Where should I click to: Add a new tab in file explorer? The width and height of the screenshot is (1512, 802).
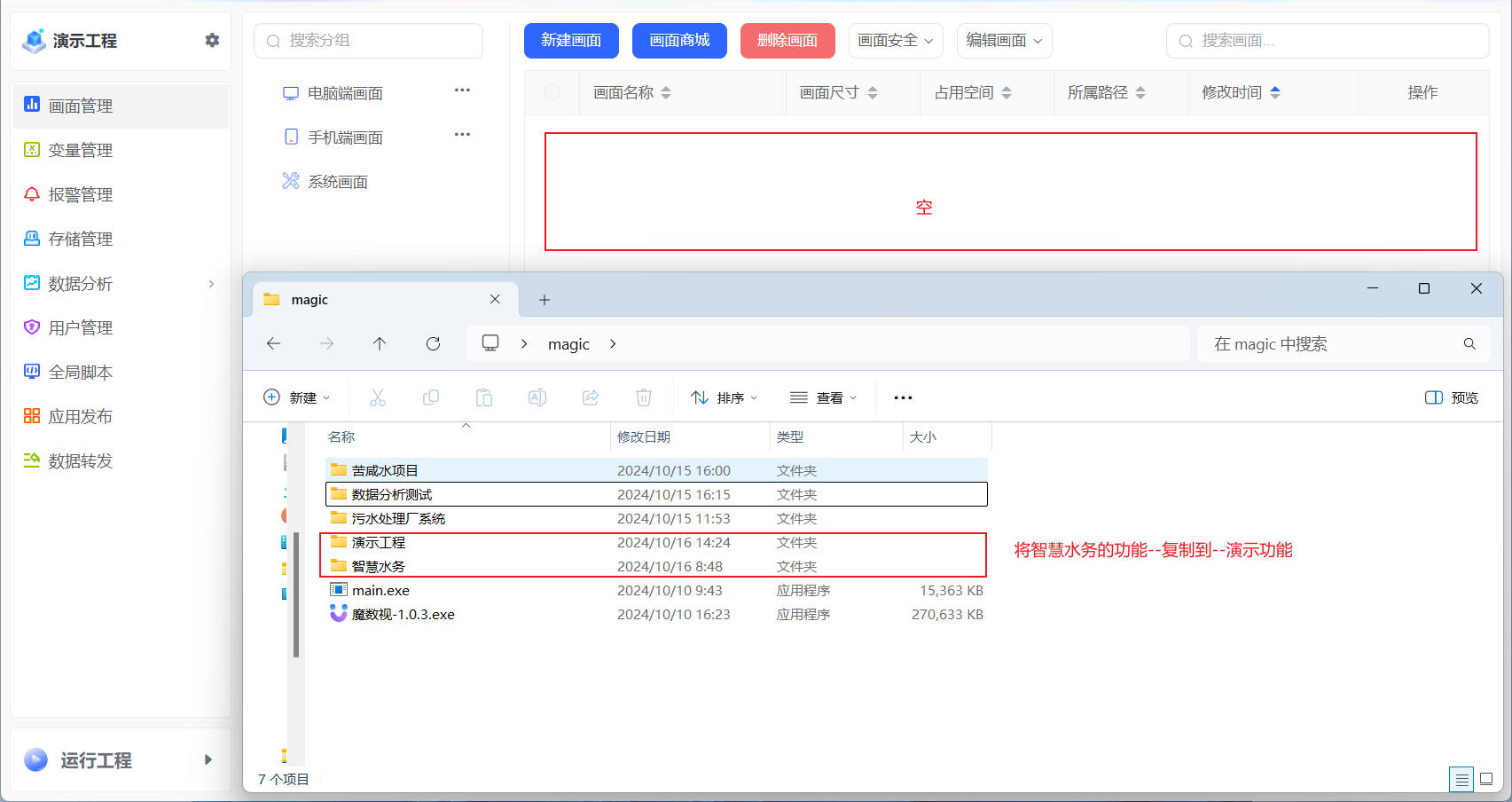[x=544, y=300]
